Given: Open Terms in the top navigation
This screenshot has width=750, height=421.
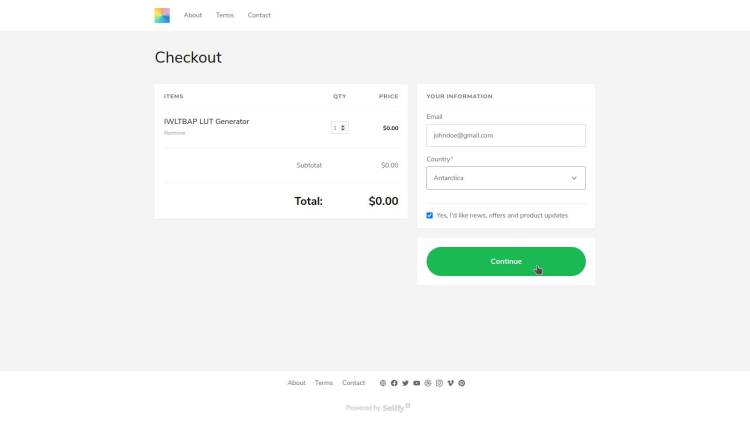Looking at the screenshot, I should point(225,15).
